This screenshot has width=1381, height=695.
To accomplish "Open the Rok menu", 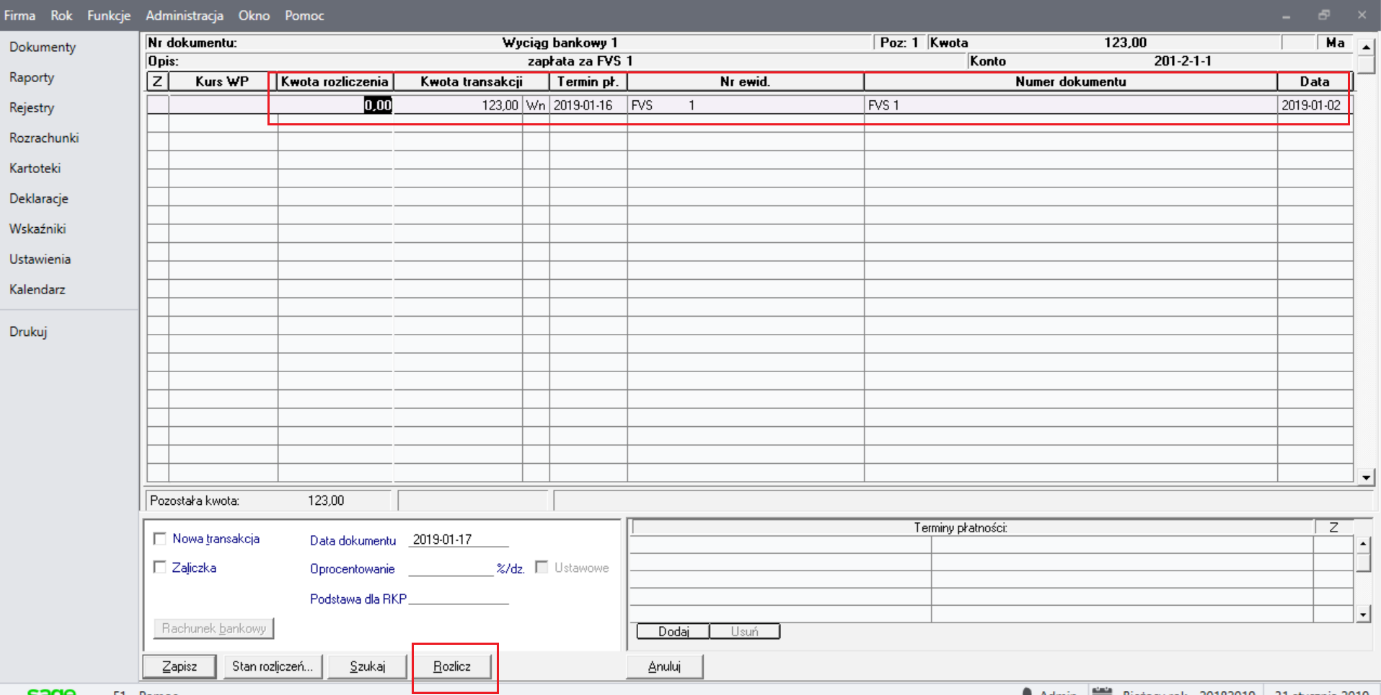I will 62,16.
